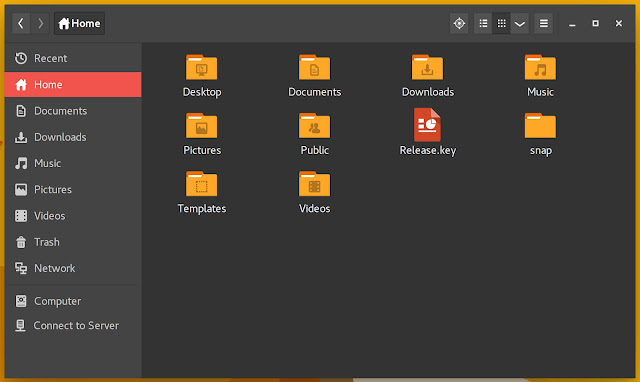Select the Music folder icon in grid
Screen dimensions: 640x382
pos(540,67)
